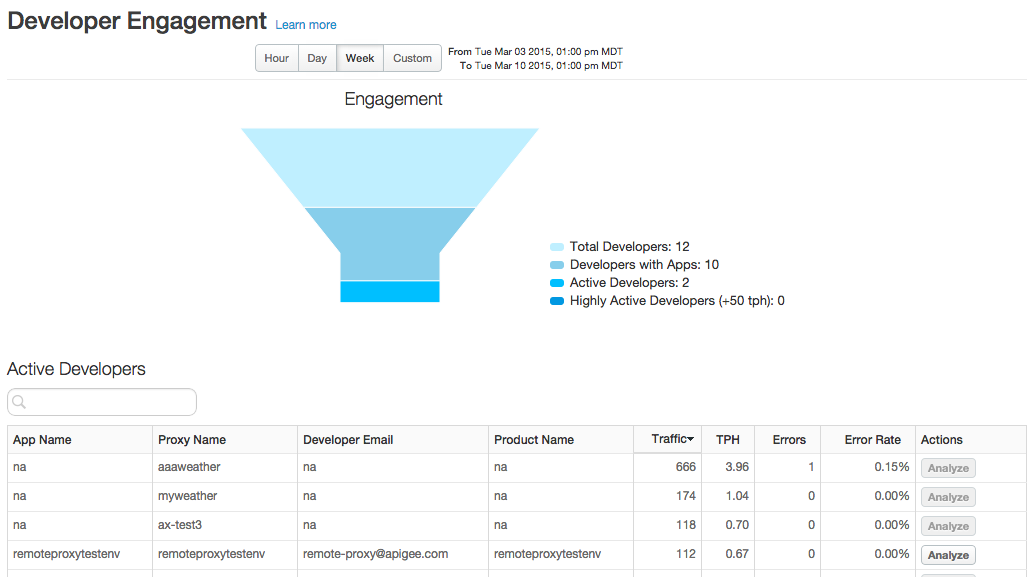The image size is (1032, 577).
Task: Click the search magnifier icon
Action: (x=20, y=403)
